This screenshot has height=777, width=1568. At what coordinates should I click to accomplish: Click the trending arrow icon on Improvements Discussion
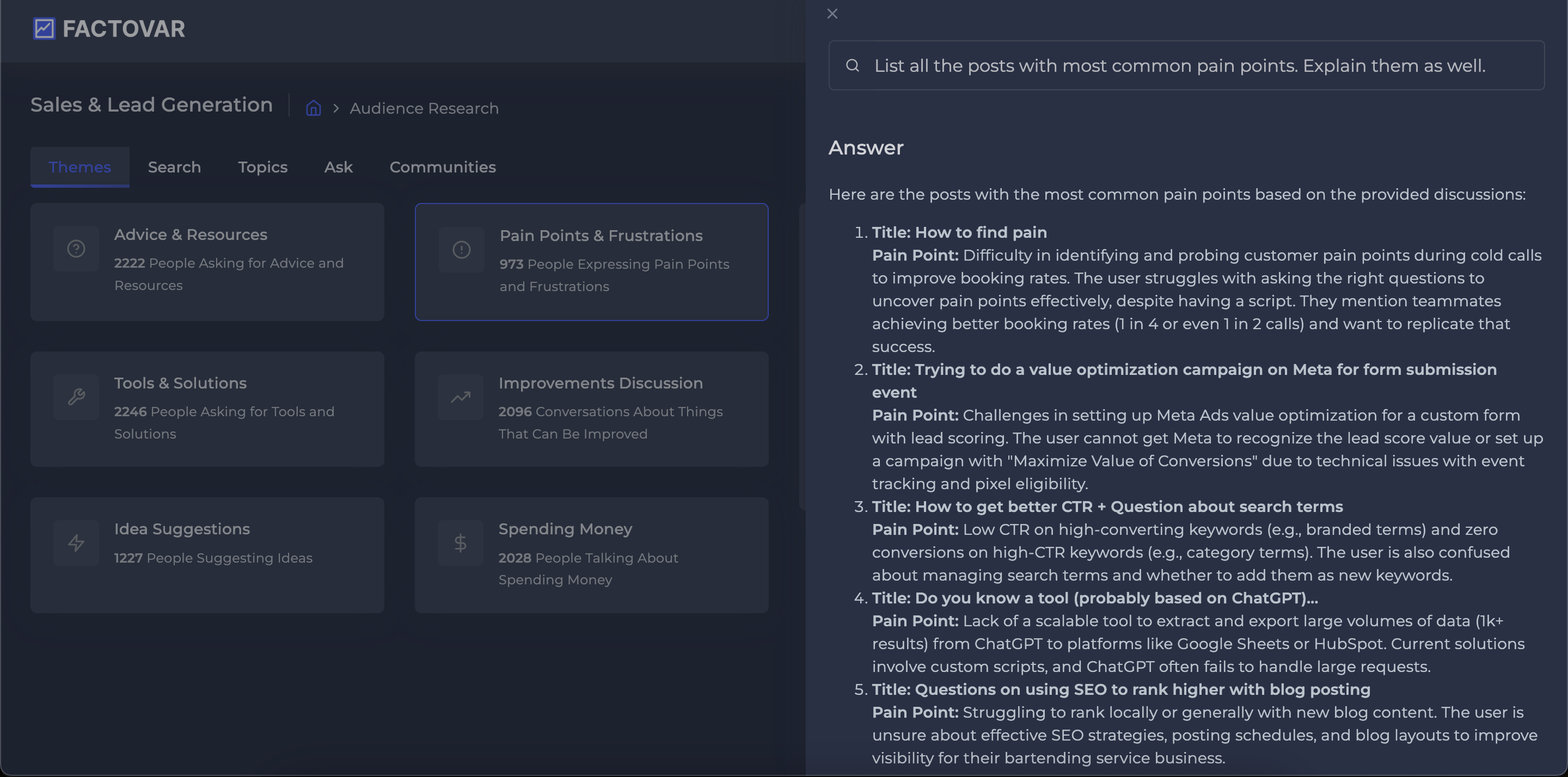(460, 397)
